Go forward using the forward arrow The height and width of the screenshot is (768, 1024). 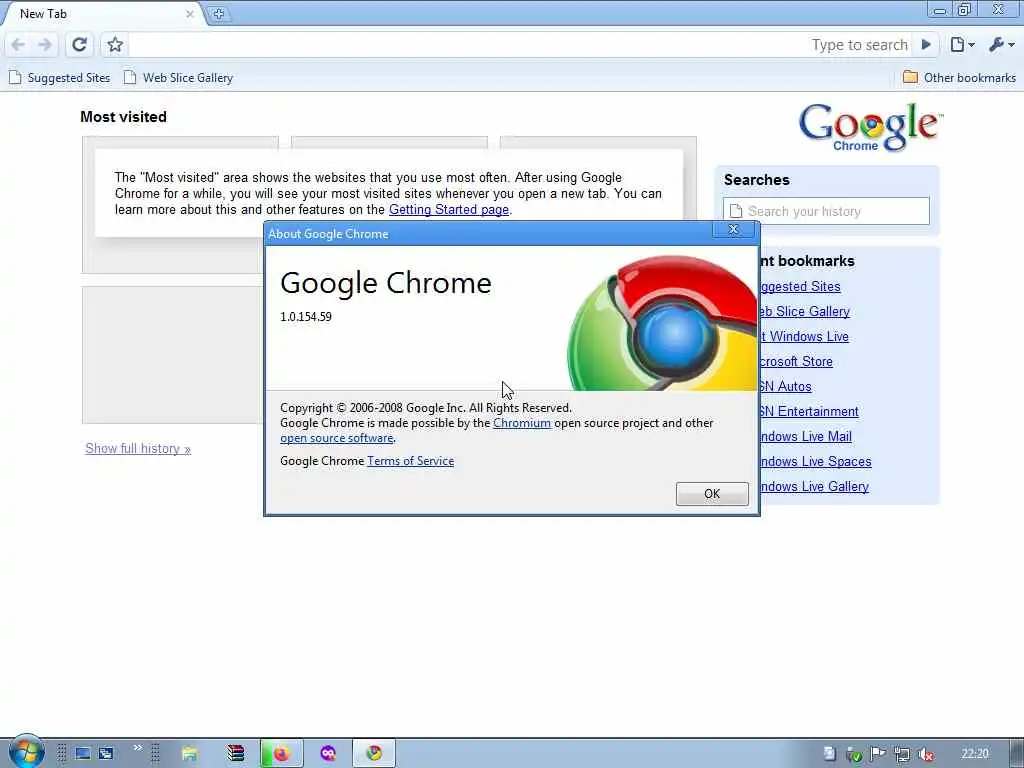click(x=44, y=44)
